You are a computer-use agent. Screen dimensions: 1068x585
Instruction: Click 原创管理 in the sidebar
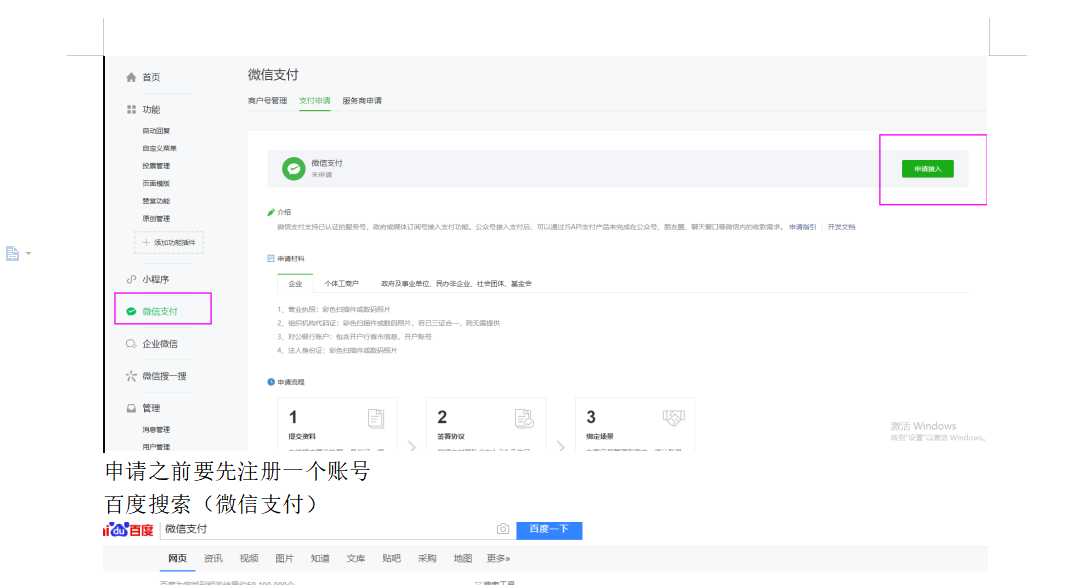[x=156, y=219]
